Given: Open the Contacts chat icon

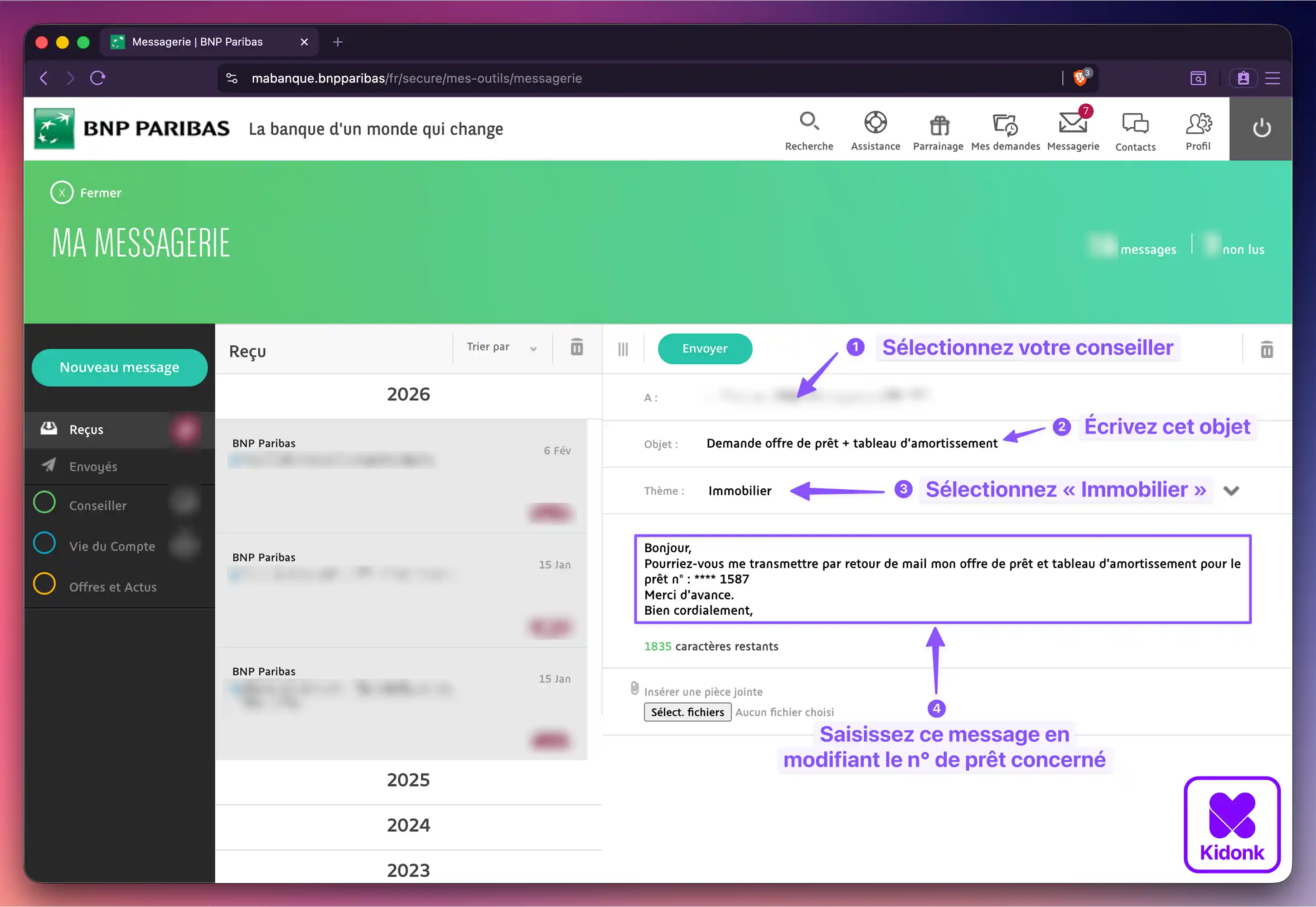Looking at the screenshot, I should [1135, 123].
